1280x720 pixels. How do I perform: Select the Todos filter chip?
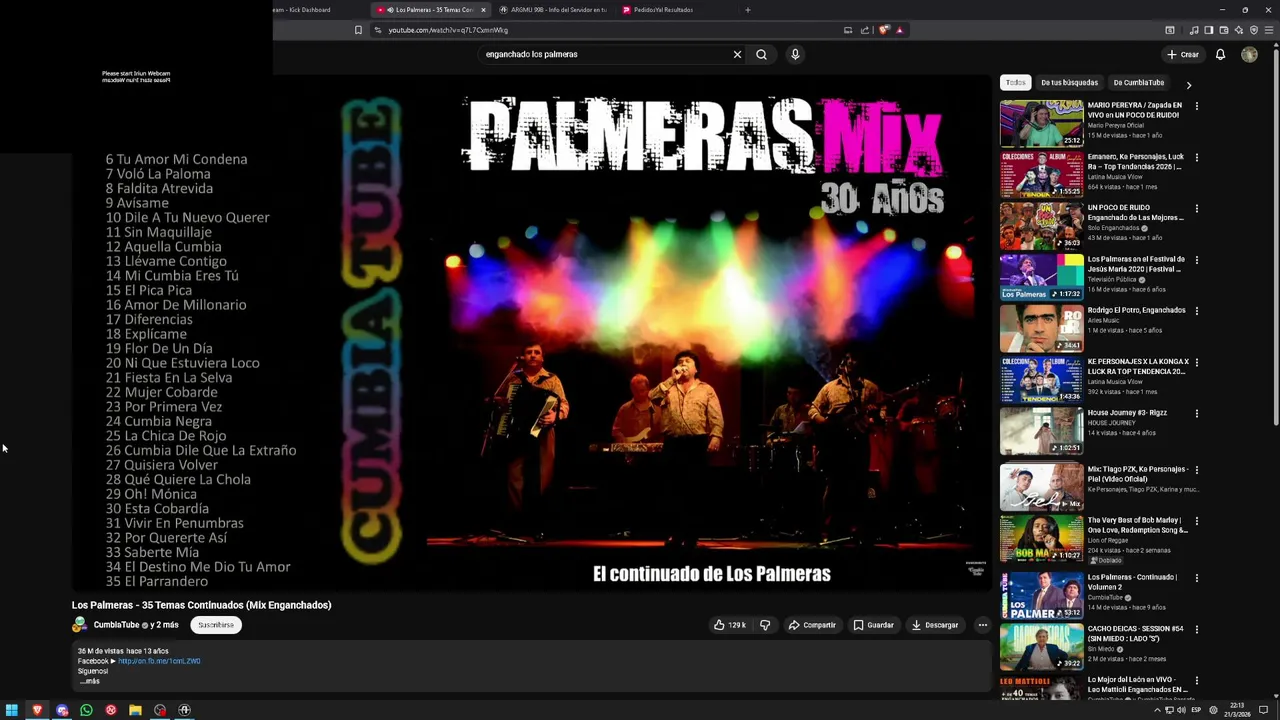tap(1016, 83)
